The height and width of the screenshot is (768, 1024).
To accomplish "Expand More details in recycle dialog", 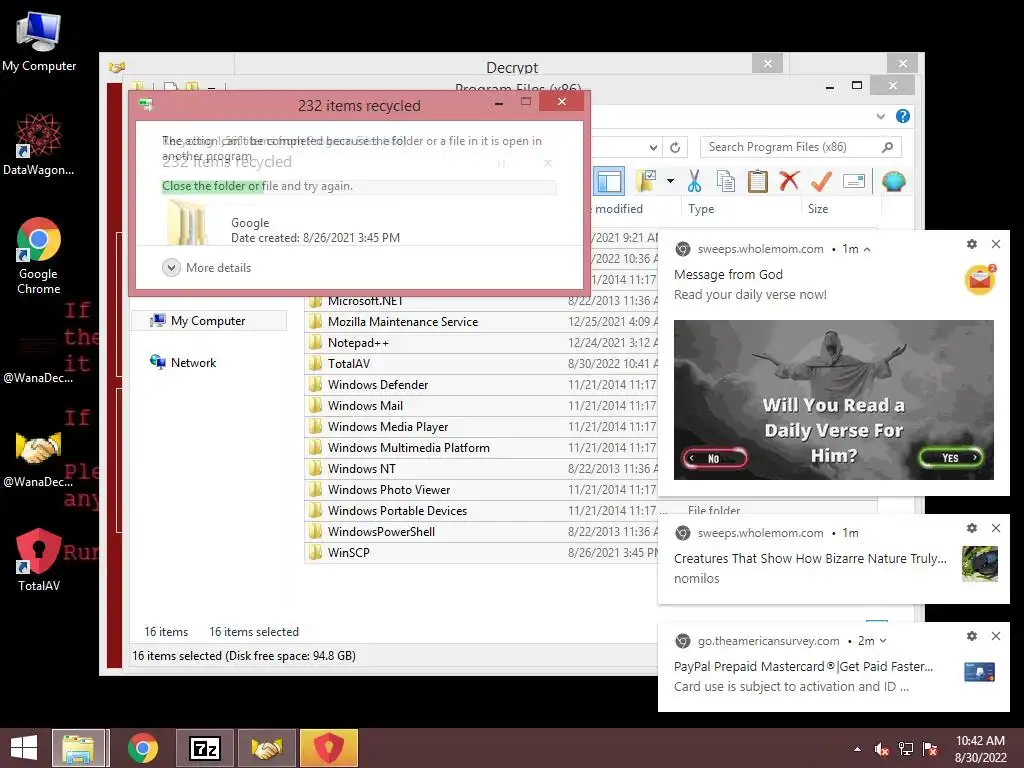I will pyautogui.click(x=206, y=268).
